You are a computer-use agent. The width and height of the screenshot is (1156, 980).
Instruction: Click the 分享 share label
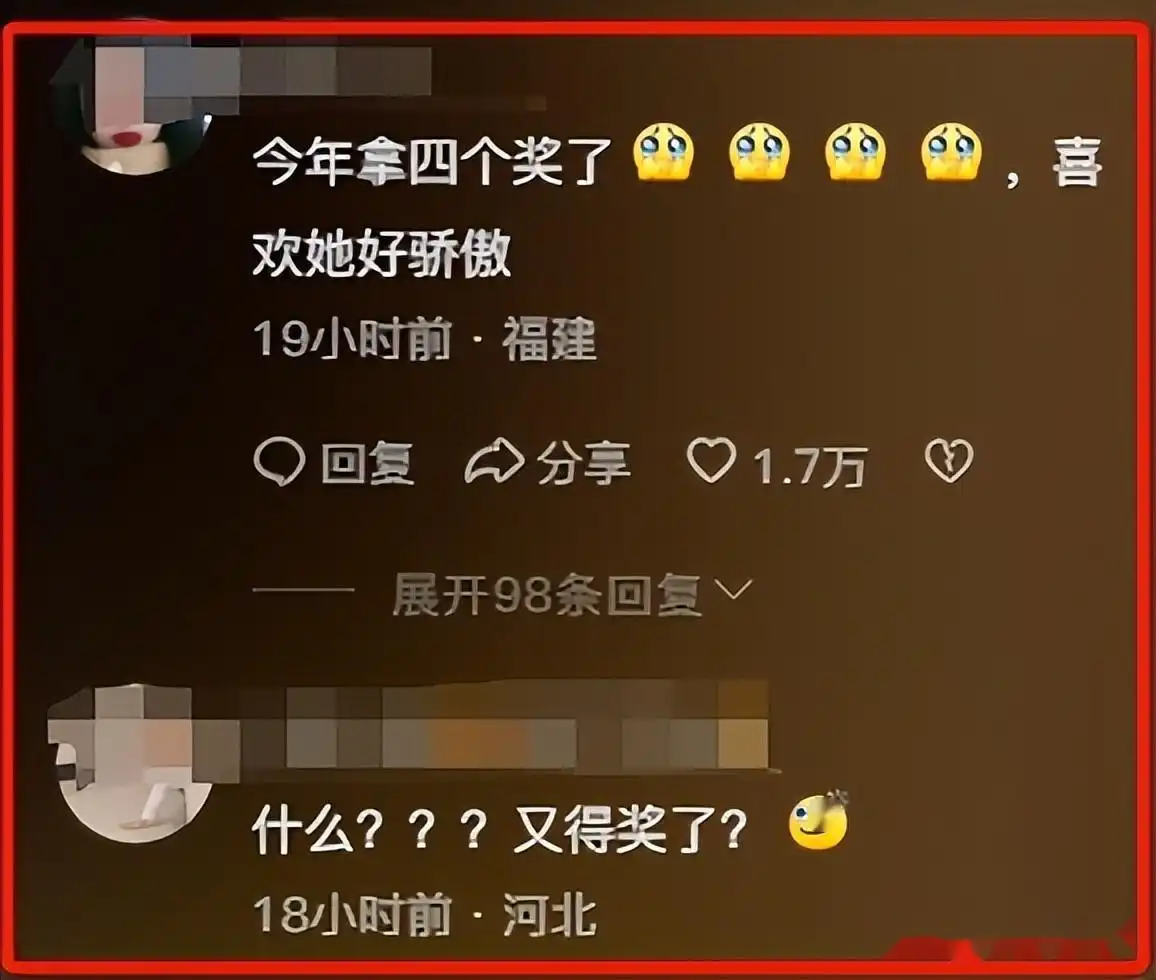(x=583, y=464)
